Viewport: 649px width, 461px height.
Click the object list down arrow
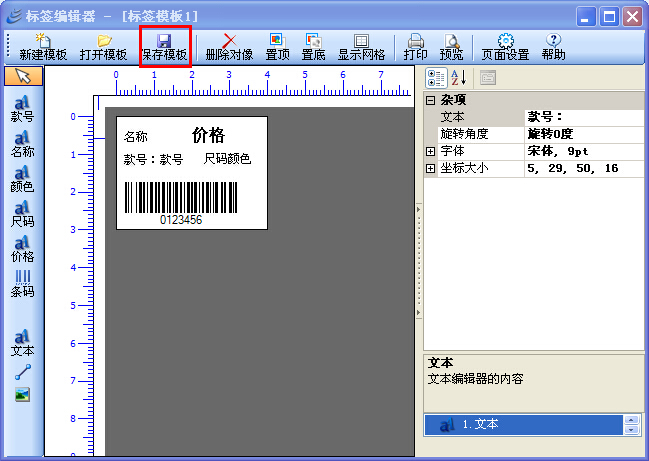(632, 430)
